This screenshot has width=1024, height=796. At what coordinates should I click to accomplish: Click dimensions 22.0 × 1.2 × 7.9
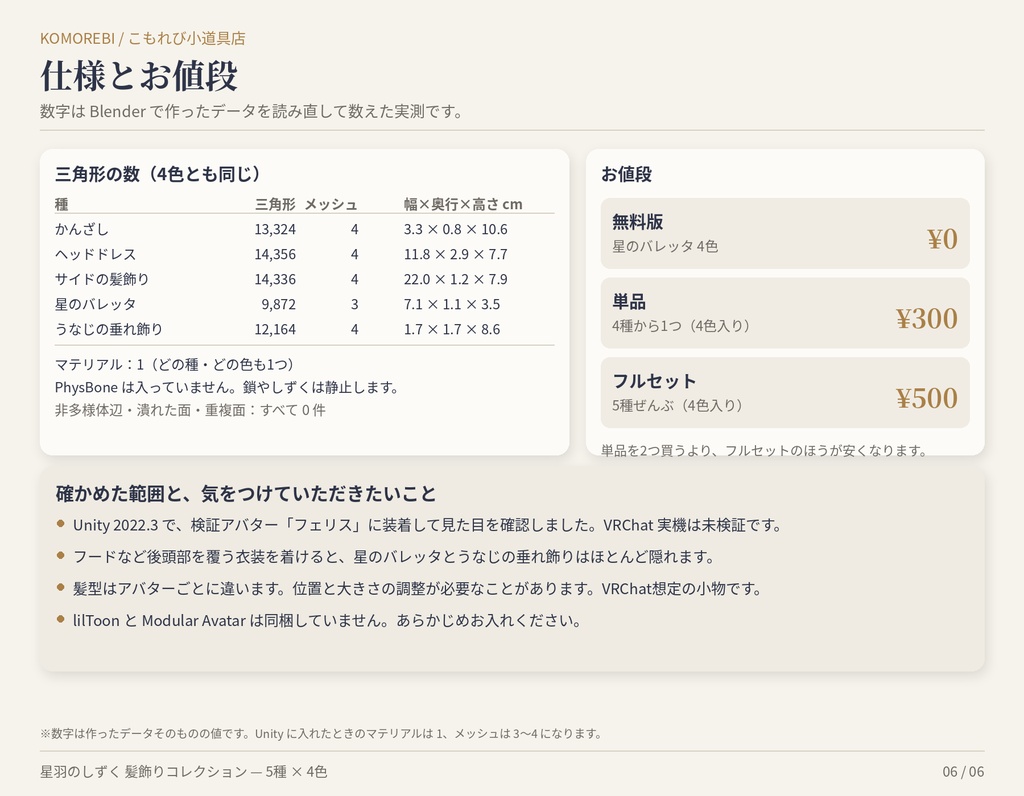(455, 279)
